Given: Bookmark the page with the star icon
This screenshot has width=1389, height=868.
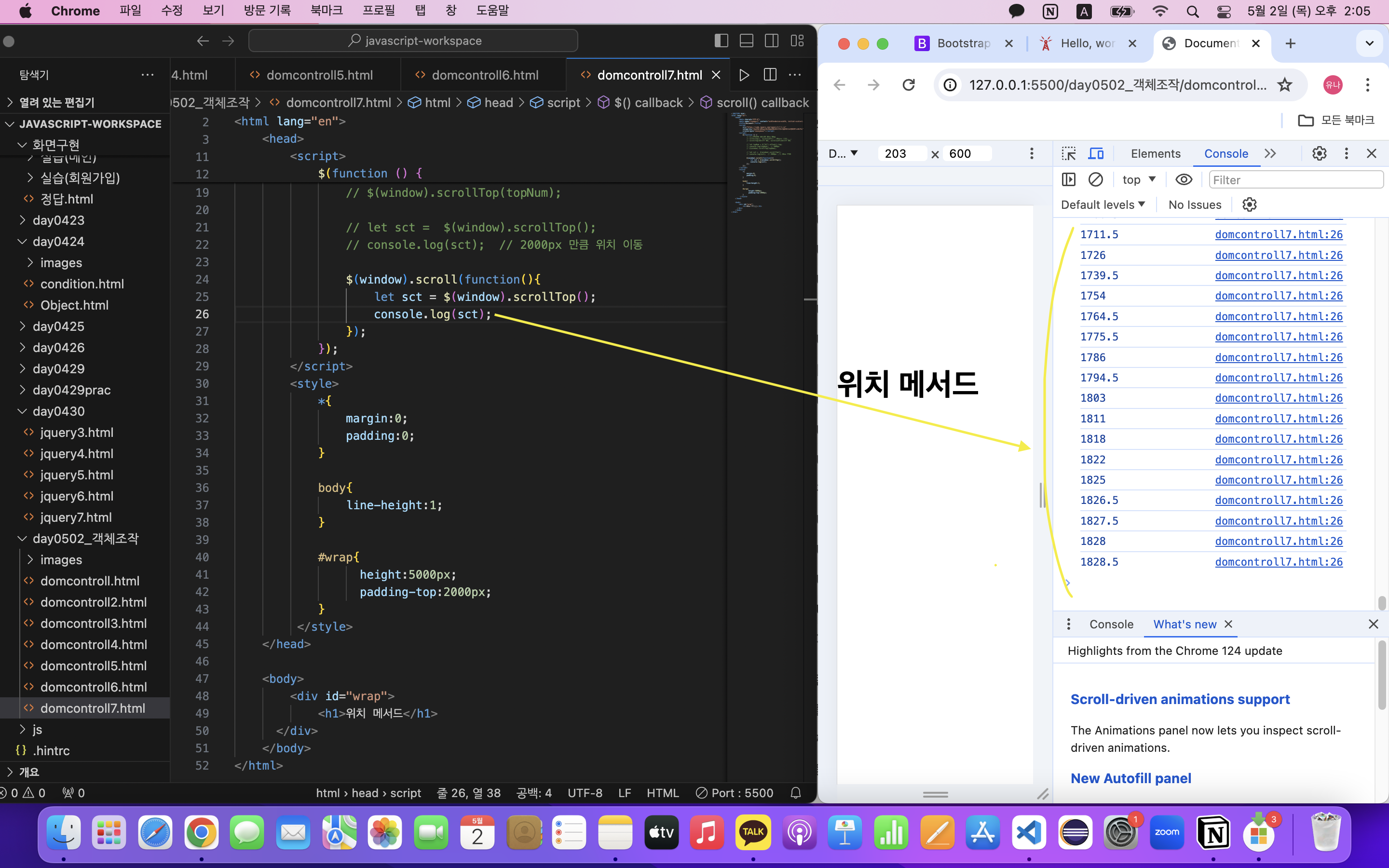Looking at the screenshot, I should (x=1284, y=85).
